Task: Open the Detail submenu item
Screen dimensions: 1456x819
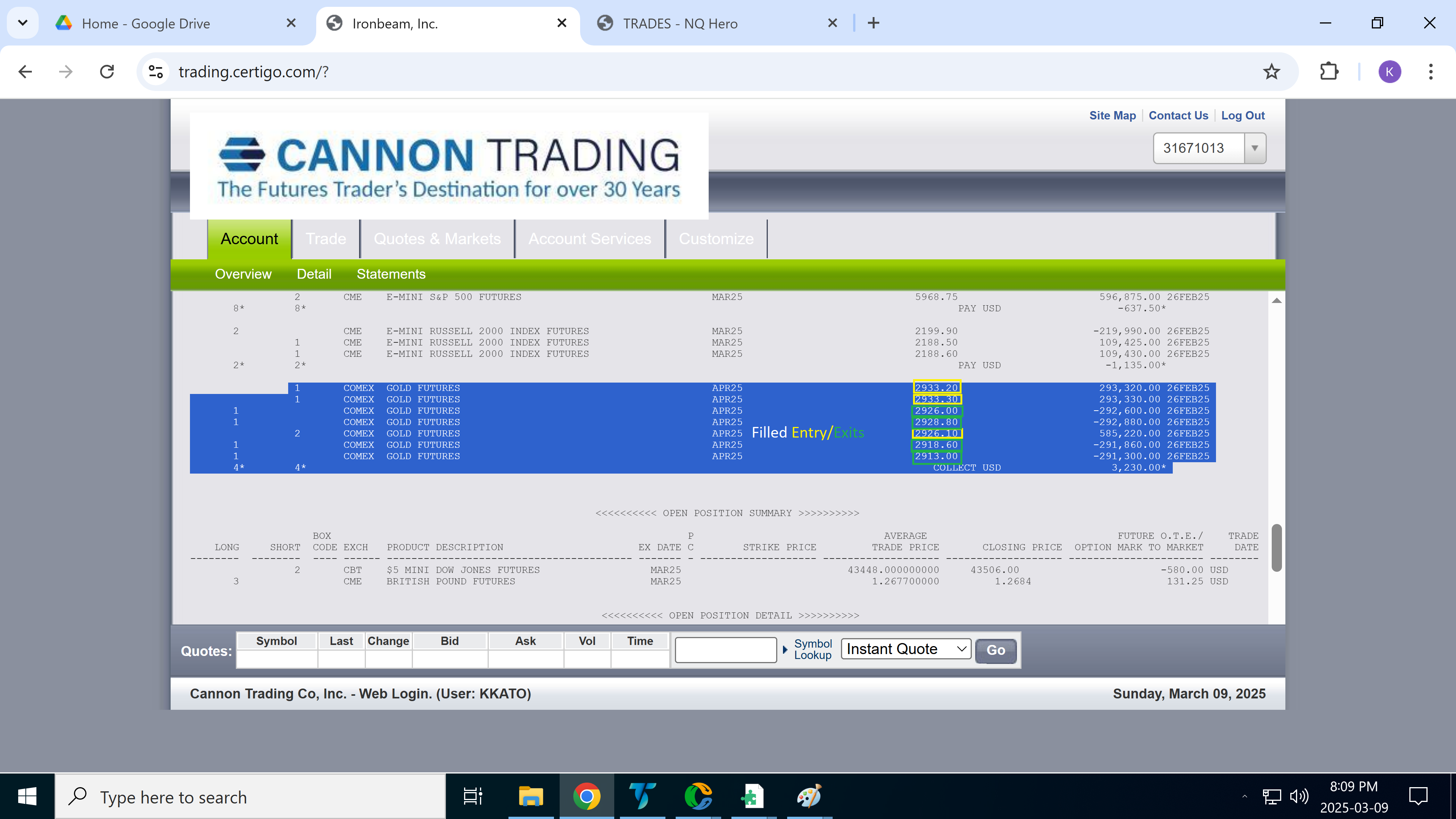Action: click(314, 274)
